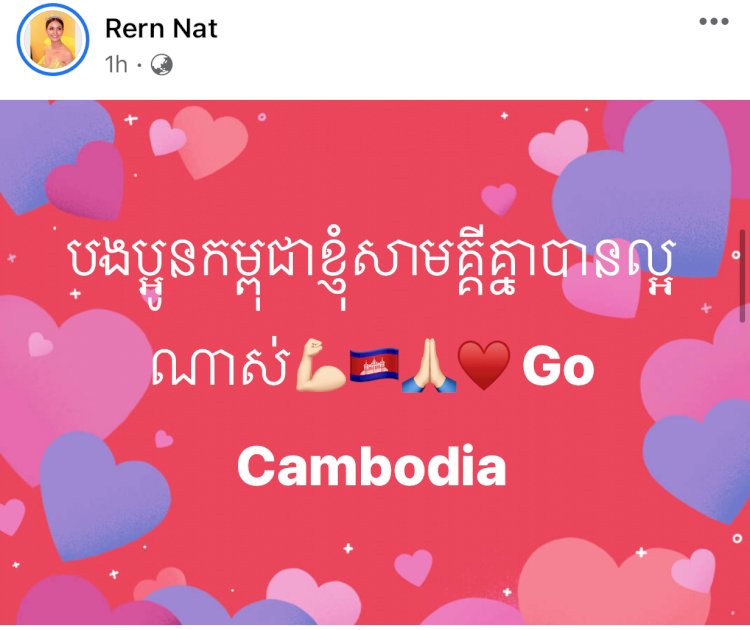Click the Khmer word before the bicep emoji
The width and height of the screenshot is (750, 630).
221,366
